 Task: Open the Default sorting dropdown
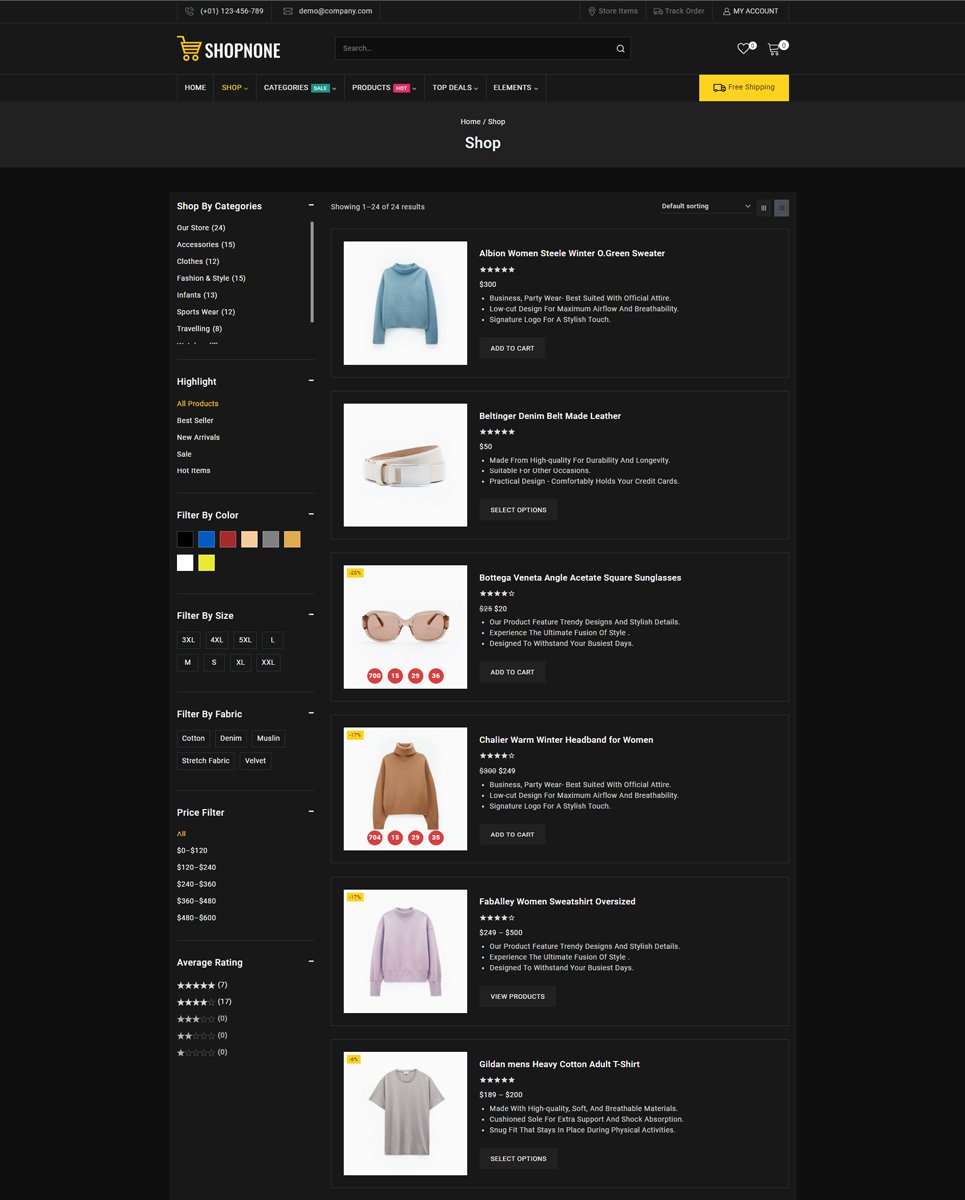coord(705,207)
